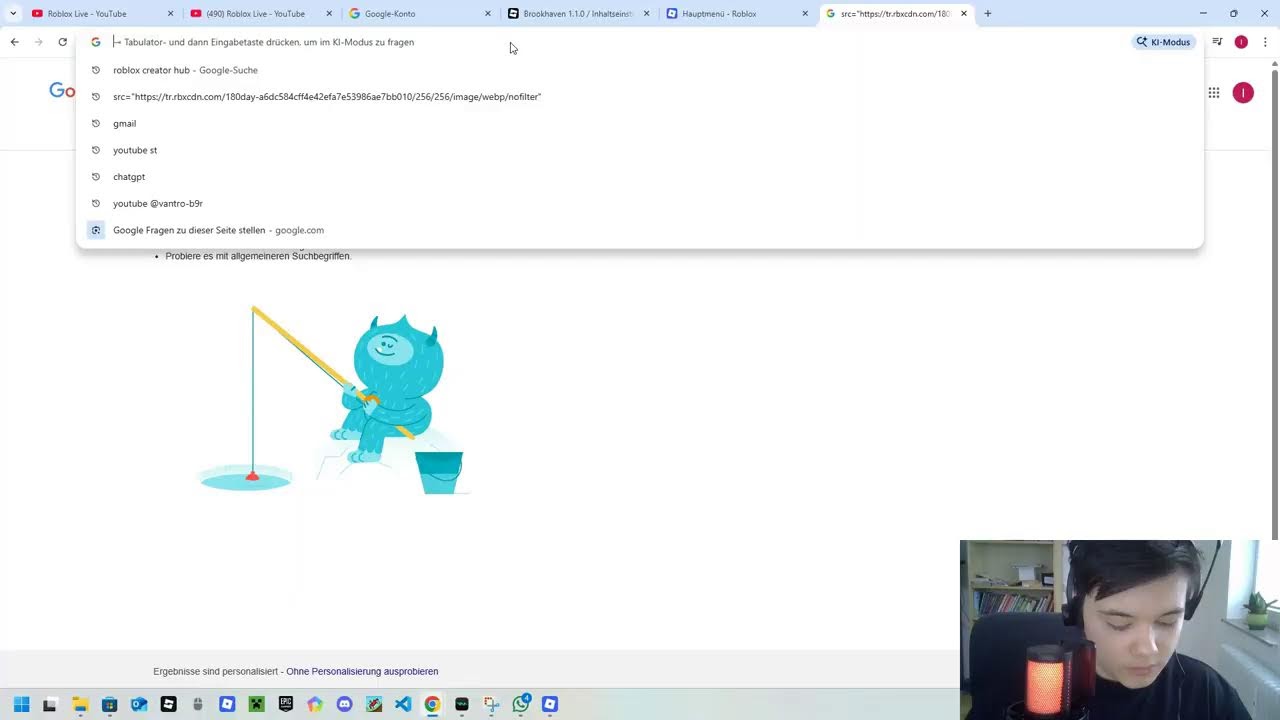Viewport: 1280px width, 720px height.
Task: Click the Google account avatar on the page
Action: pos(1243,93)
